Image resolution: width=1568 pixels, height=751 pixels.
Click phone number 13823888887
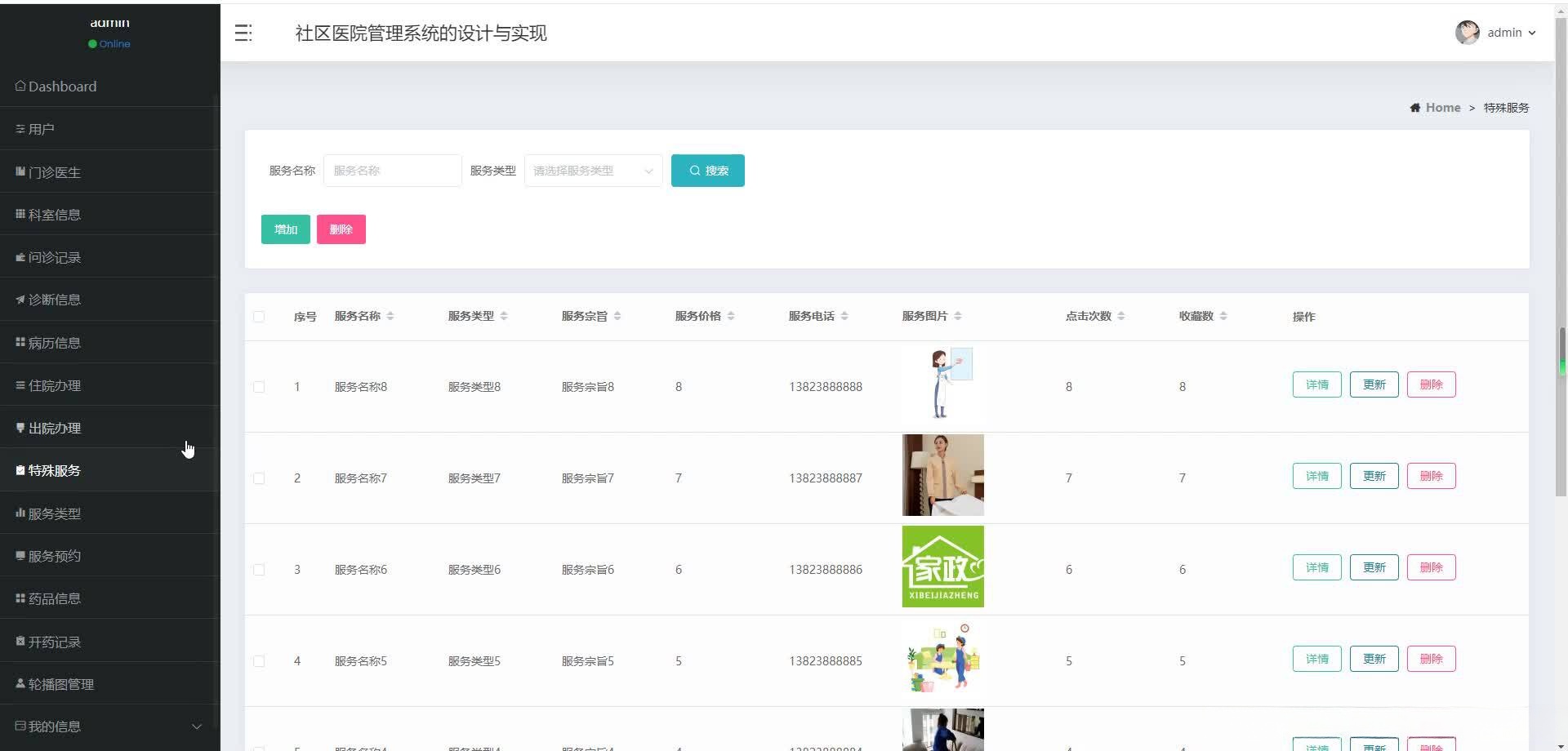point(825,478)
